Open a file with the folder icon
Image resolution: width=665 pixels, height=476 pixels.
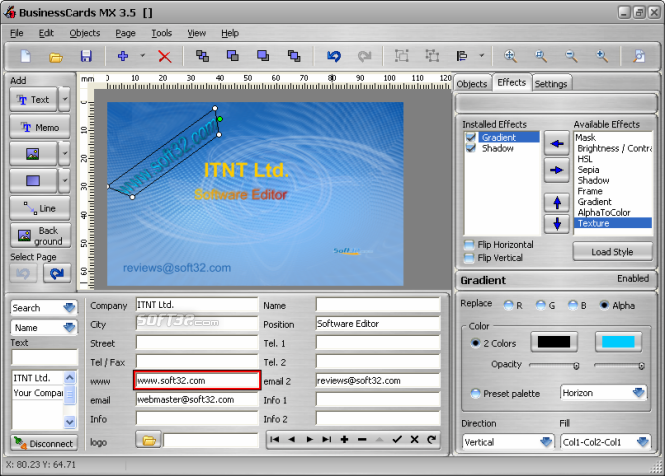[56, 56]
